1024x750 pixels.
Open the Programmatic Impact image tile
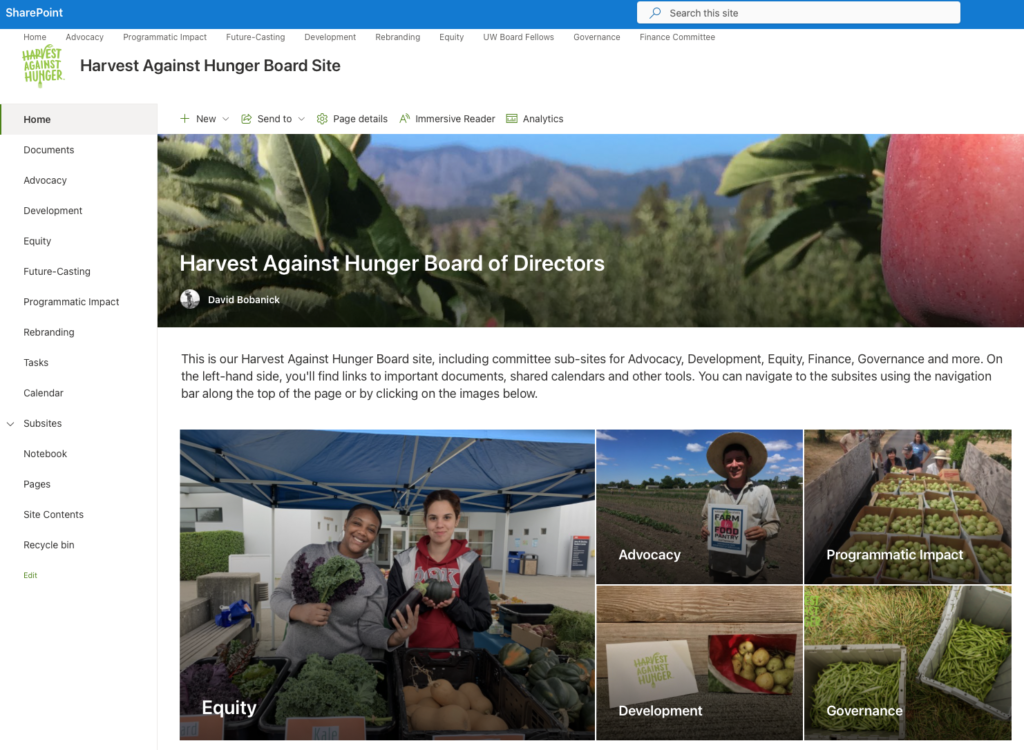click(x=908, y=506)
